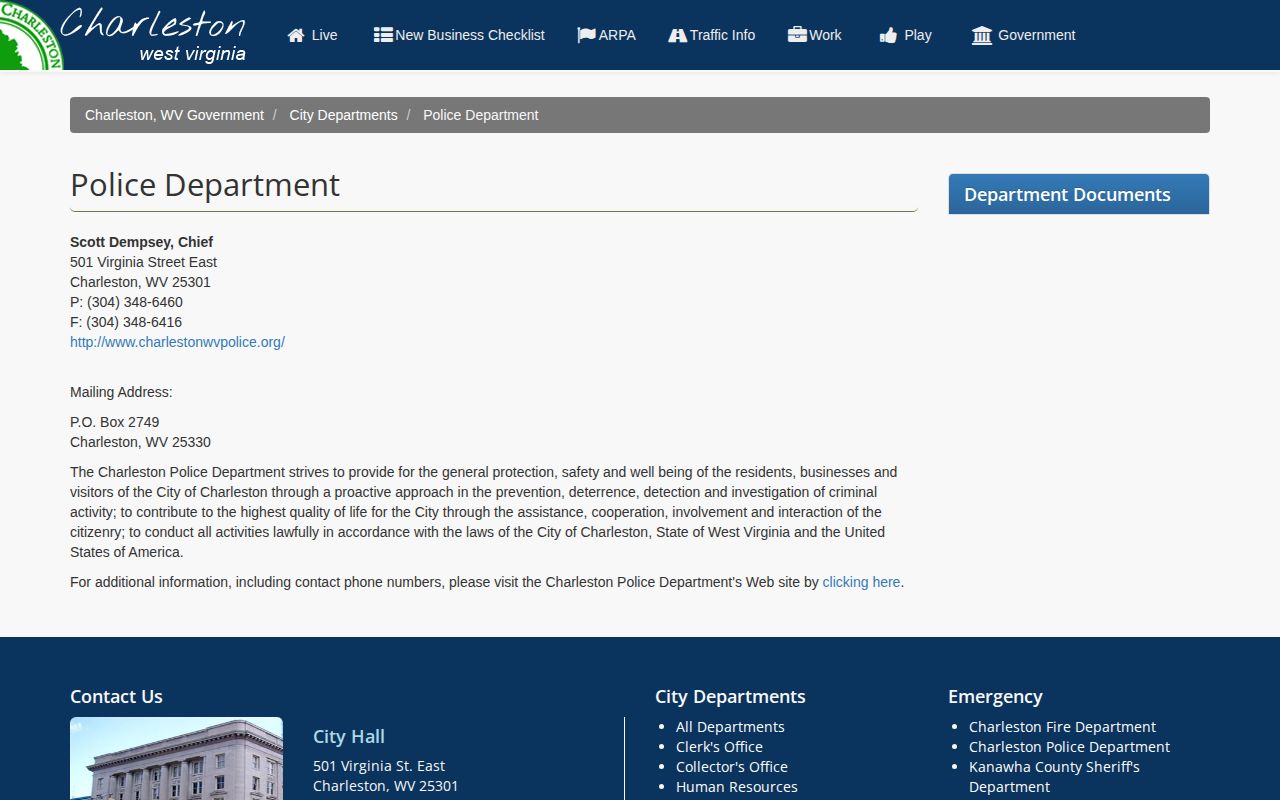The image size is (1280, 800).
Task: Click the 'Scott Dempsey, Chief' text
Action: tap(141, 242)
